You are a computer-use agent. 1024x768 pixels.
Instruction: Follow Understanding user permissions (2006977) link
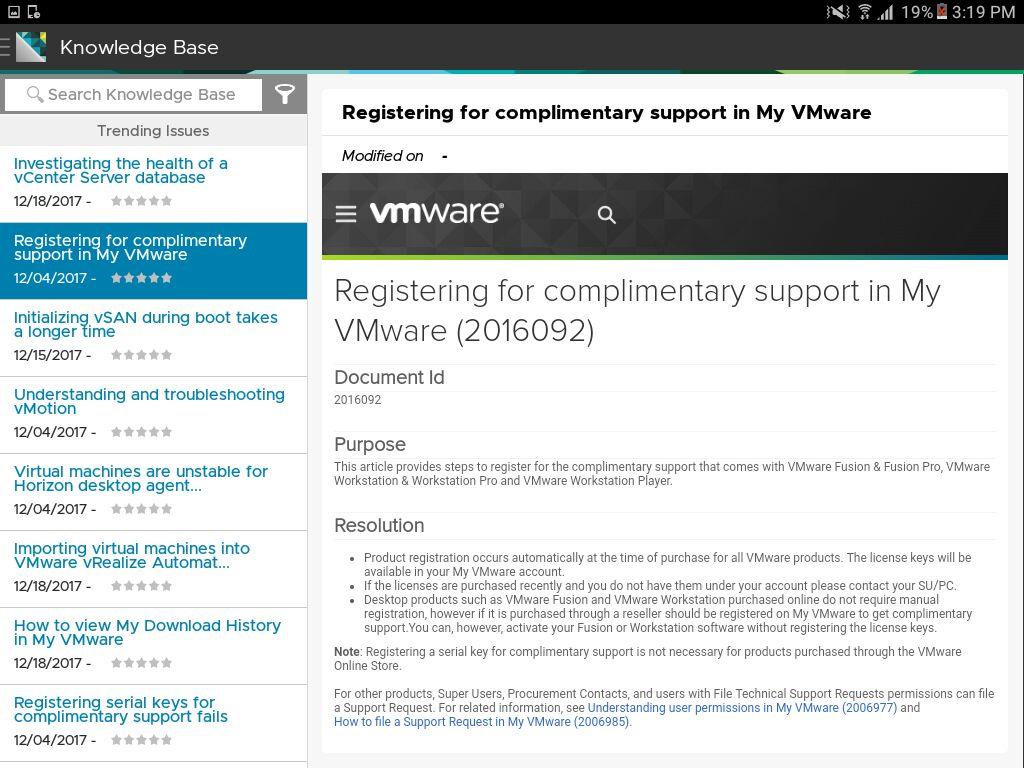coord(743,708)
